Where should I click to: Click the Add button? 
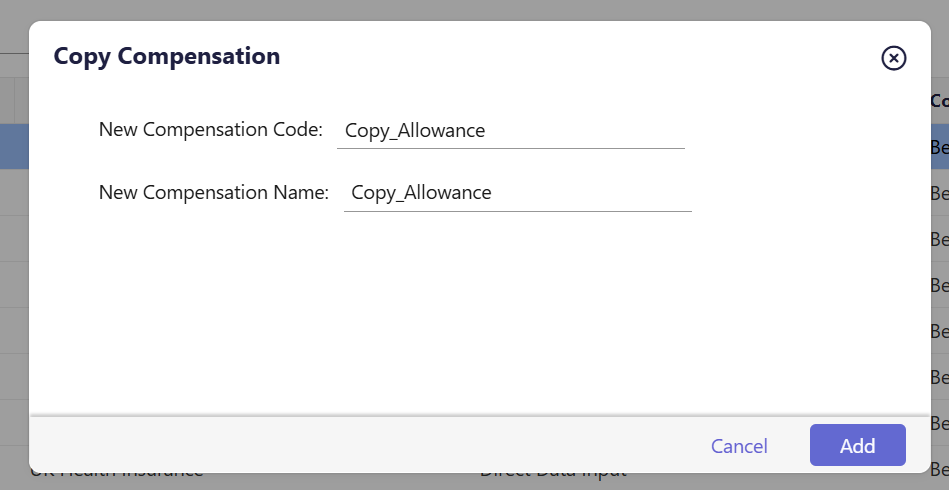857,446
